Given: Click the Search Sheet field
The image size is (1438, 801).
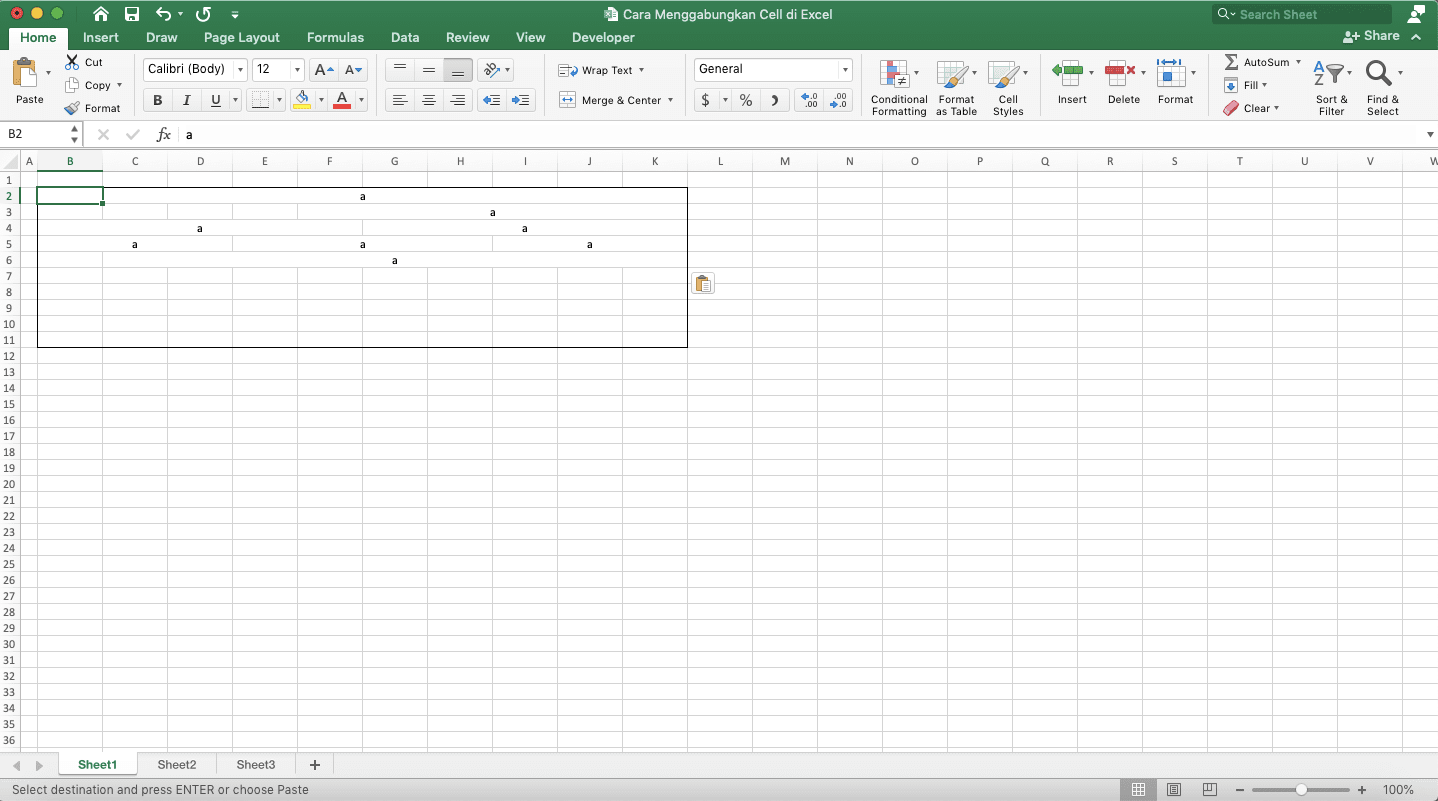Looking at the screenshot, I should click(1302, 14).
